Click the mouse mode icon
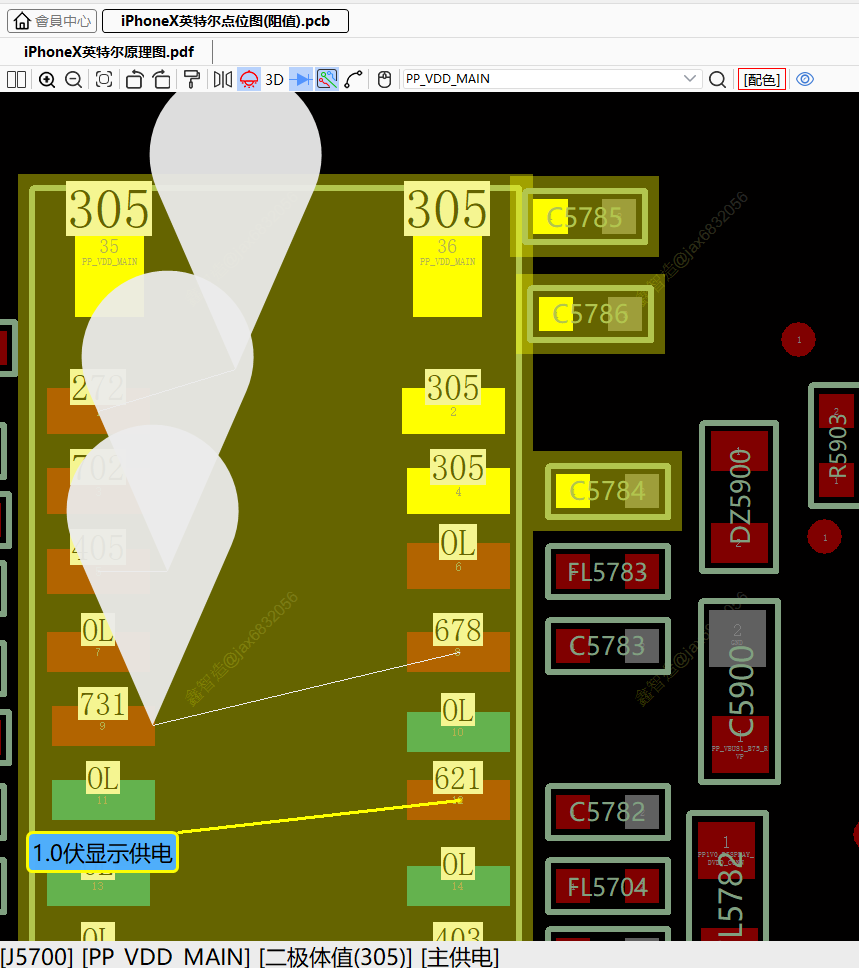859x968 pixels. [x=384, y=80]
